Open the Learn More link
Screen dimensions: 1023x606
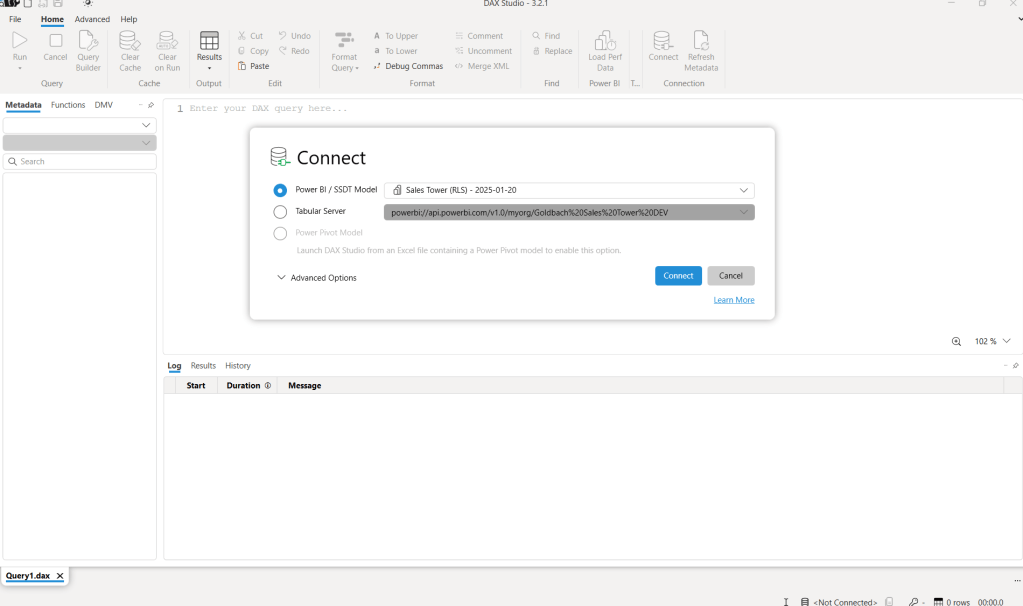point(734,300)
